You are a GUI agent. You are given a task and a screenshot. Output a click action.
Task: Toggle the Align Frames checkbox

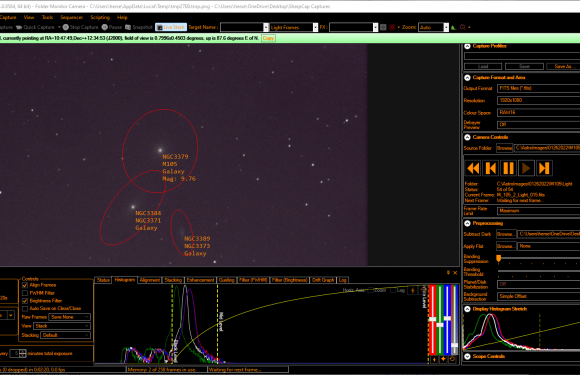click(25, 285)
